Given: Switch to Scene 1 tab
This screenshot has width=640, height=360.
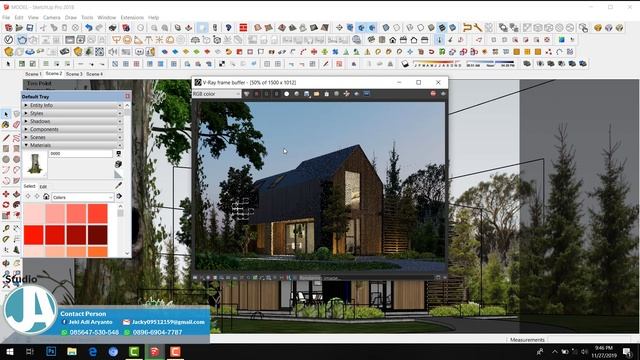Looking at the screenshot, I should coord(33,74).
